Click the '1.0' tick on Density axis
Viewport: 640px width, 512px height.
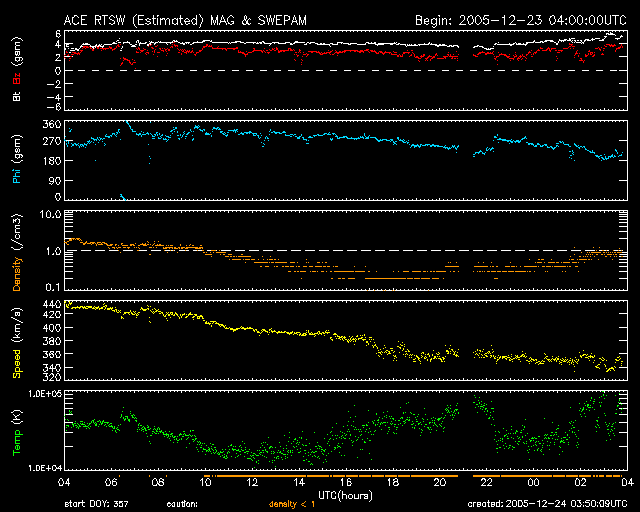(x=53, y=251)
